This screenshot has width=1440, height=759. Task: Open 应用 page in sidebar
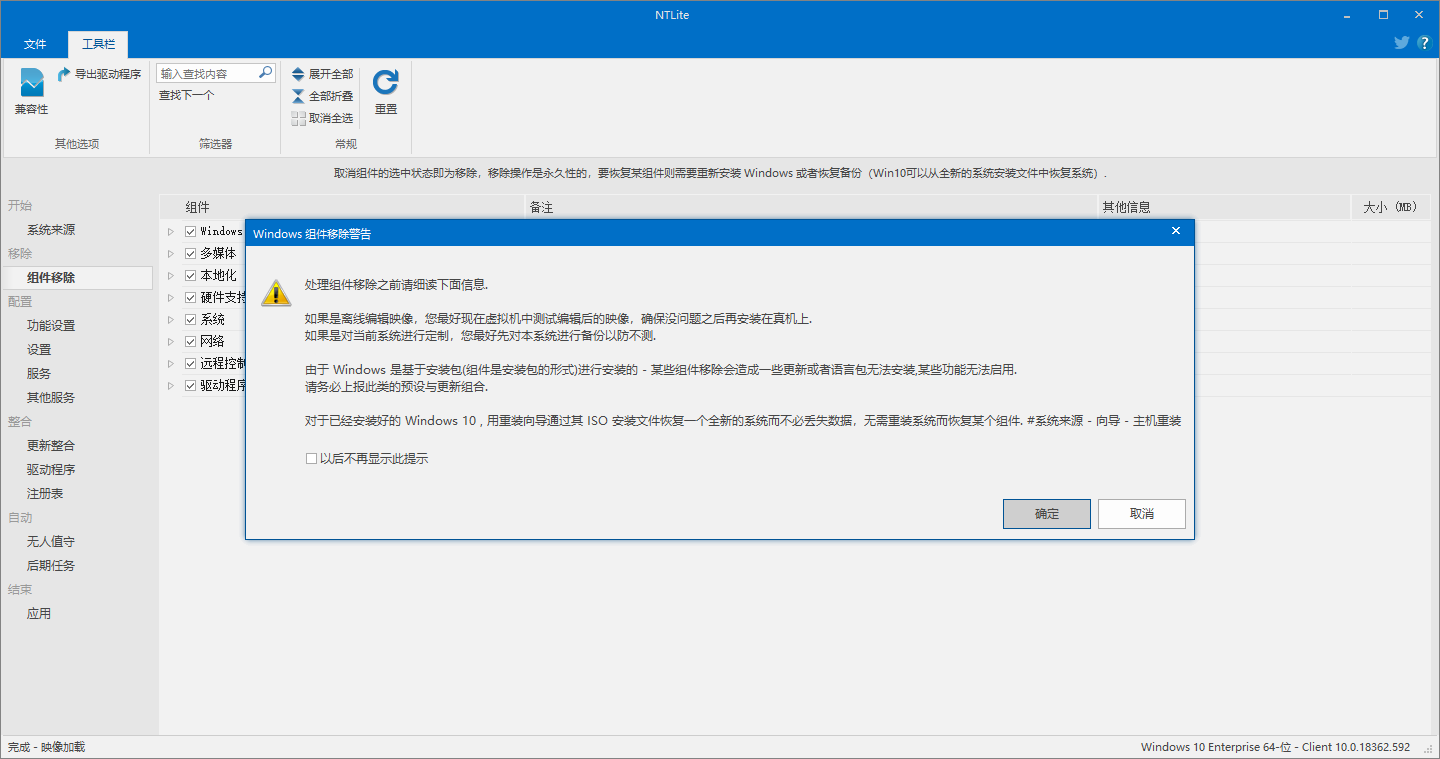(39, 614)
